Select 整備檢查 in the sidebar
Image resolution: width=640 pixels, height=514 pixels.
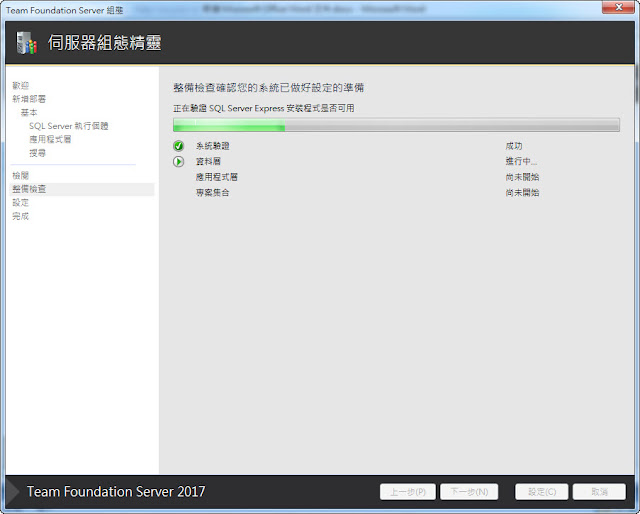click(x=82, y=189)
